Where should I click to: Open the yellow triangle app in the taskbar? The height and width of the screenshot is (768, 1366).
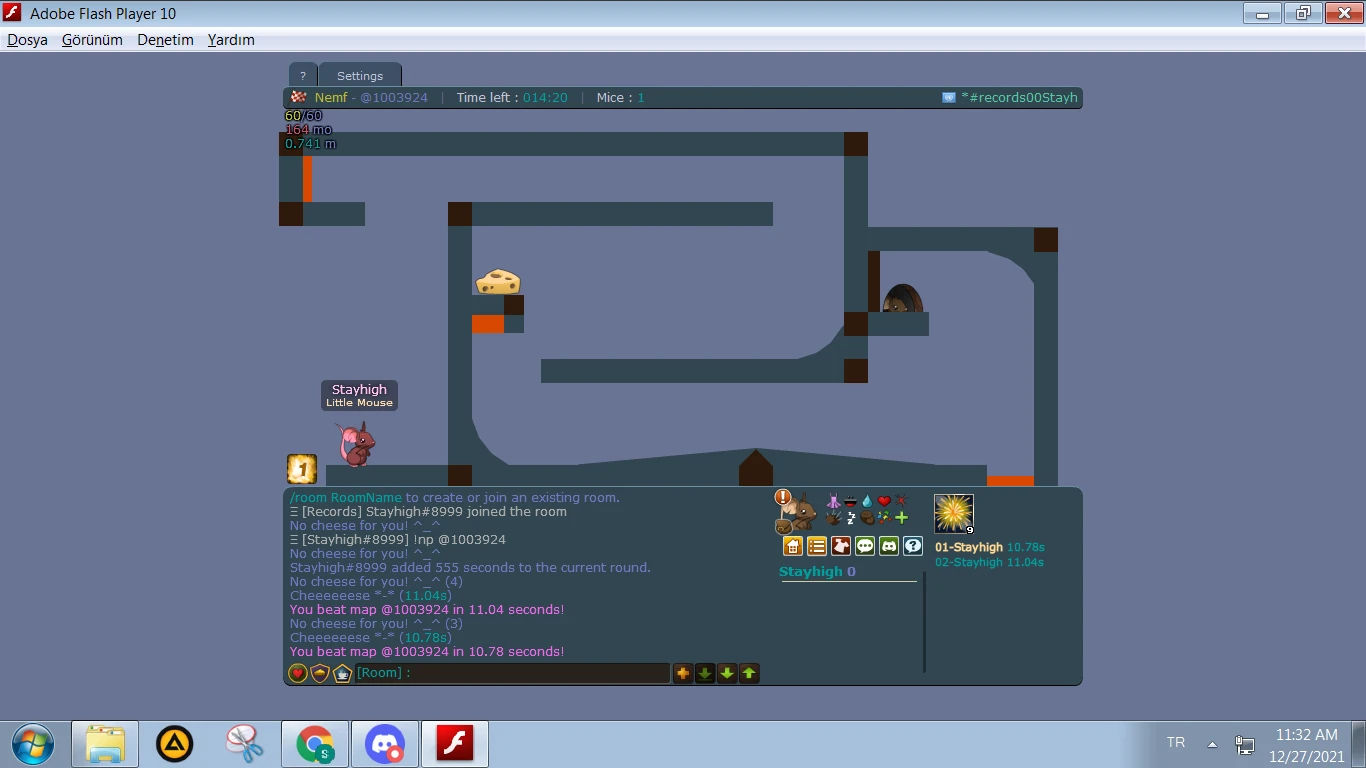pos(175,744)
